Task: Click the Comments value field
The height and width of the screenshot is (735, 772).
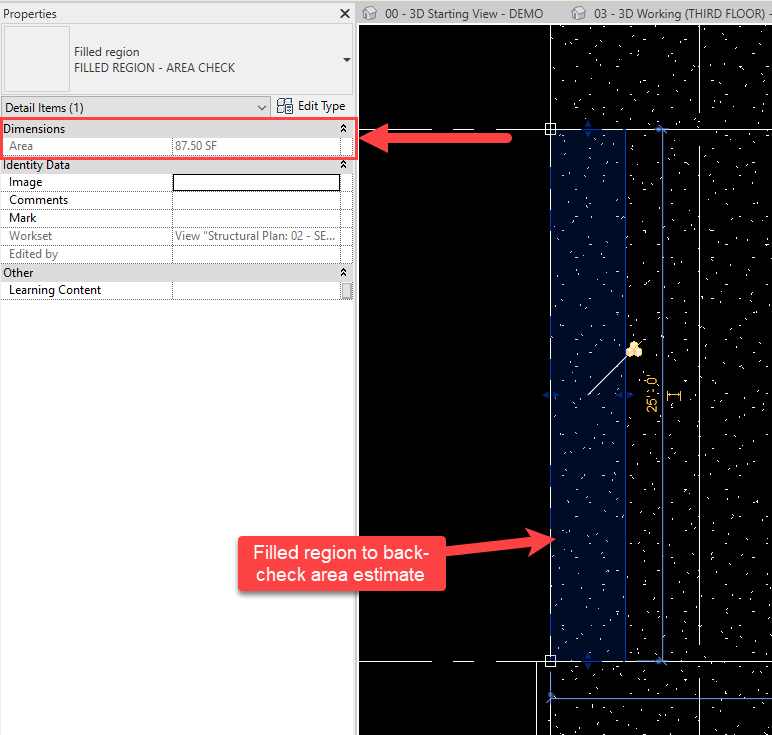Action: [x=257, y=200]
